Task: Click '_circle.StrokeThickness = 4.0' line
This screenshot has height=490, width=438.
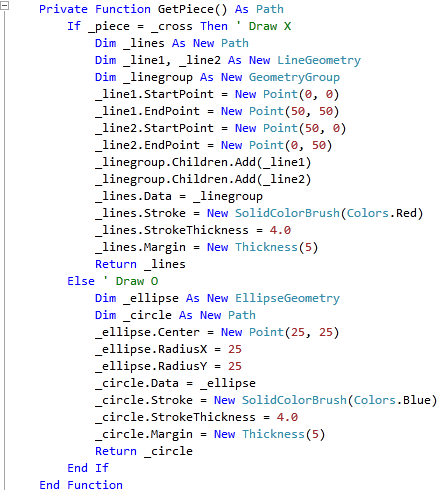Action: 196,417
